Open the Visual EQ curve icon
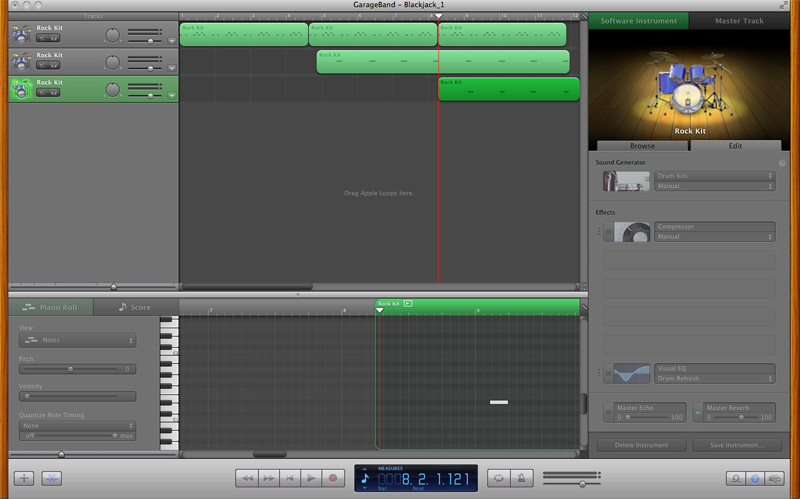This screenshot has width=800, height=499. (632, 373)
